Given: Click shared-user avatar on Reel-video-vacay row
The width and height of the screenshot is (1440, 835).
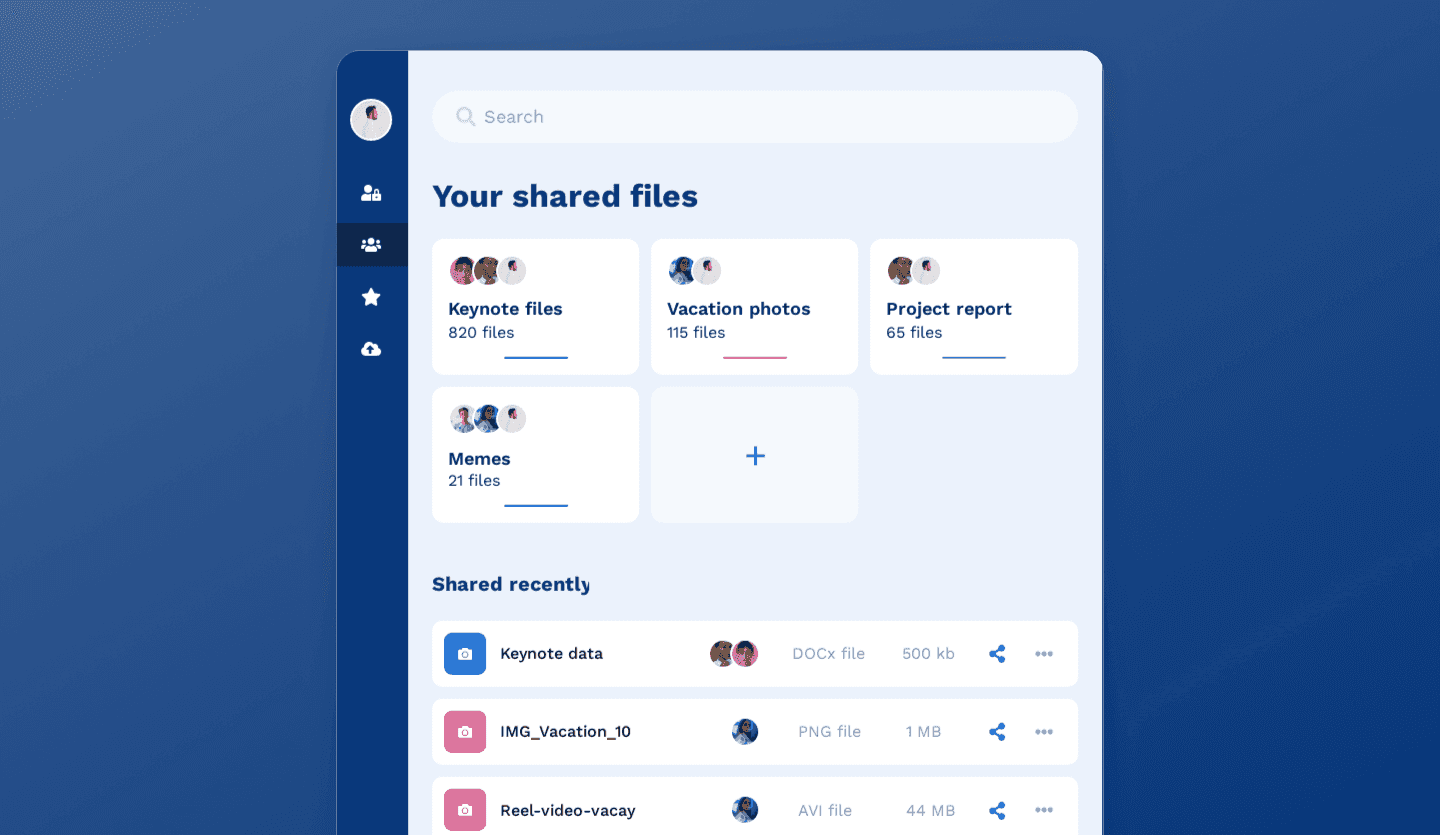Looking at the screenshot, I should point(745,810).
